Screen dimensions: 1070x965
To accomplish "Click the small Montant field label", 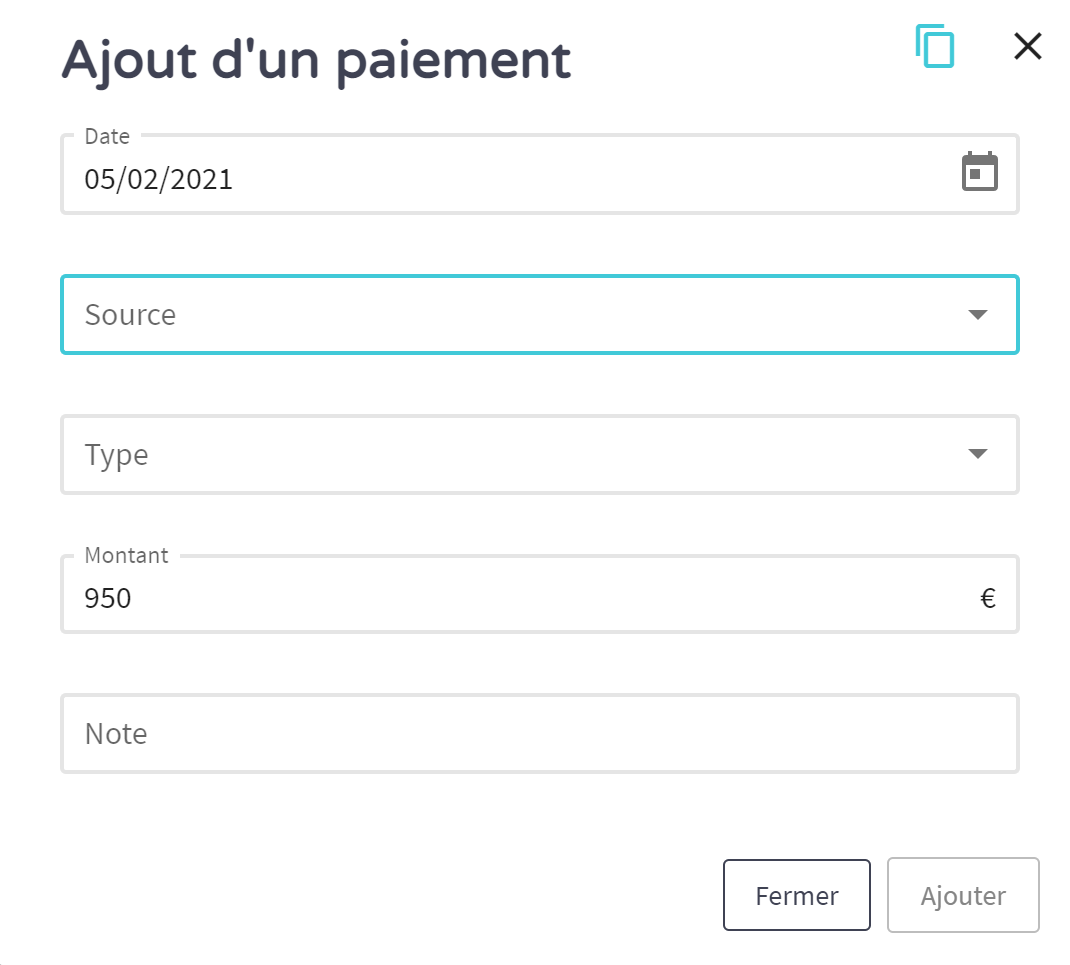I will click(127, 556).
